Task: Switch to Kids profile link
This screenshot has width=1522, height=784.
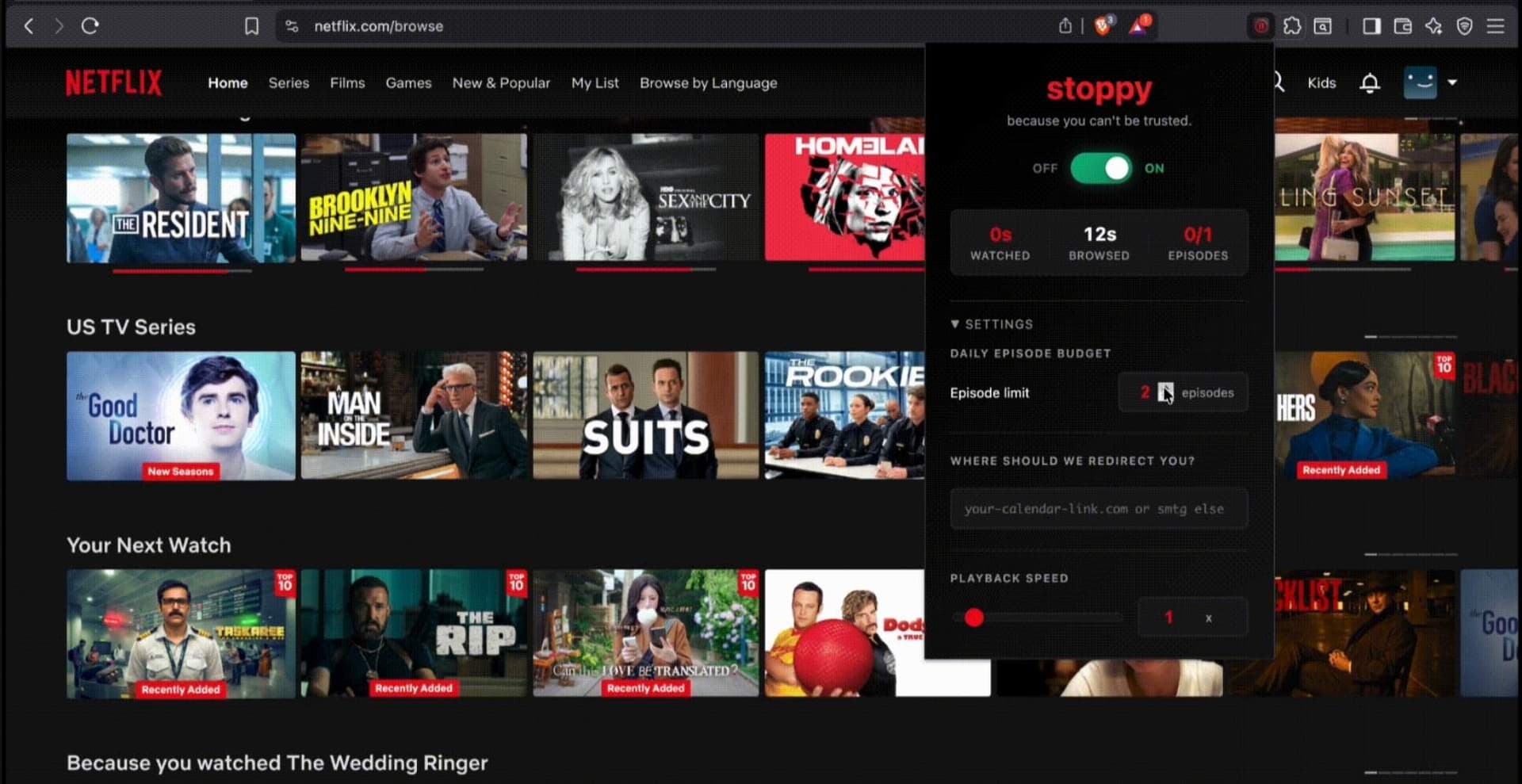Action: (x=1321, y=82)
